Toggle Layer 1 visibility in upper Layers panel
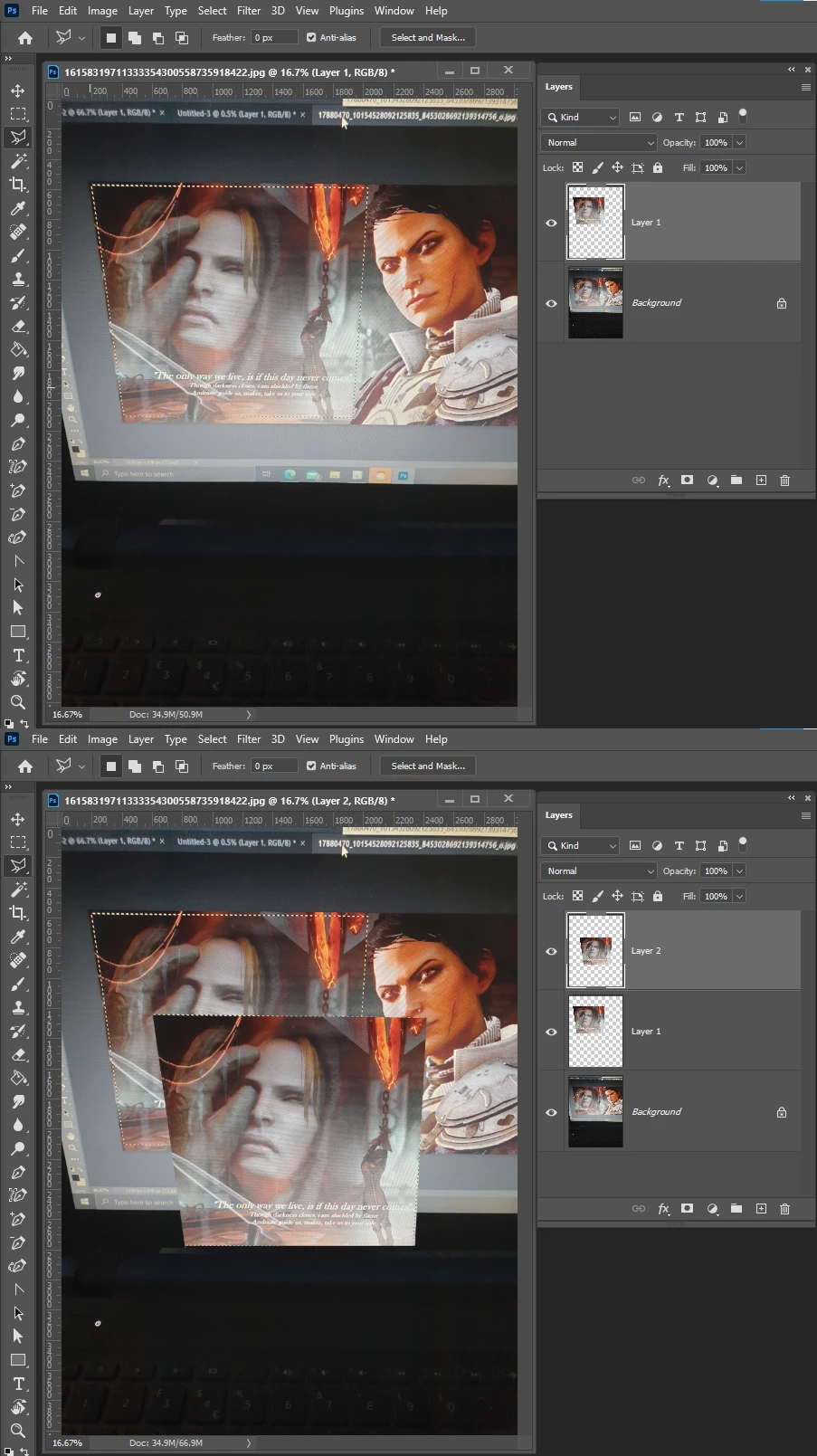This screenshot has height=1456, width=817. click(551, 223)
